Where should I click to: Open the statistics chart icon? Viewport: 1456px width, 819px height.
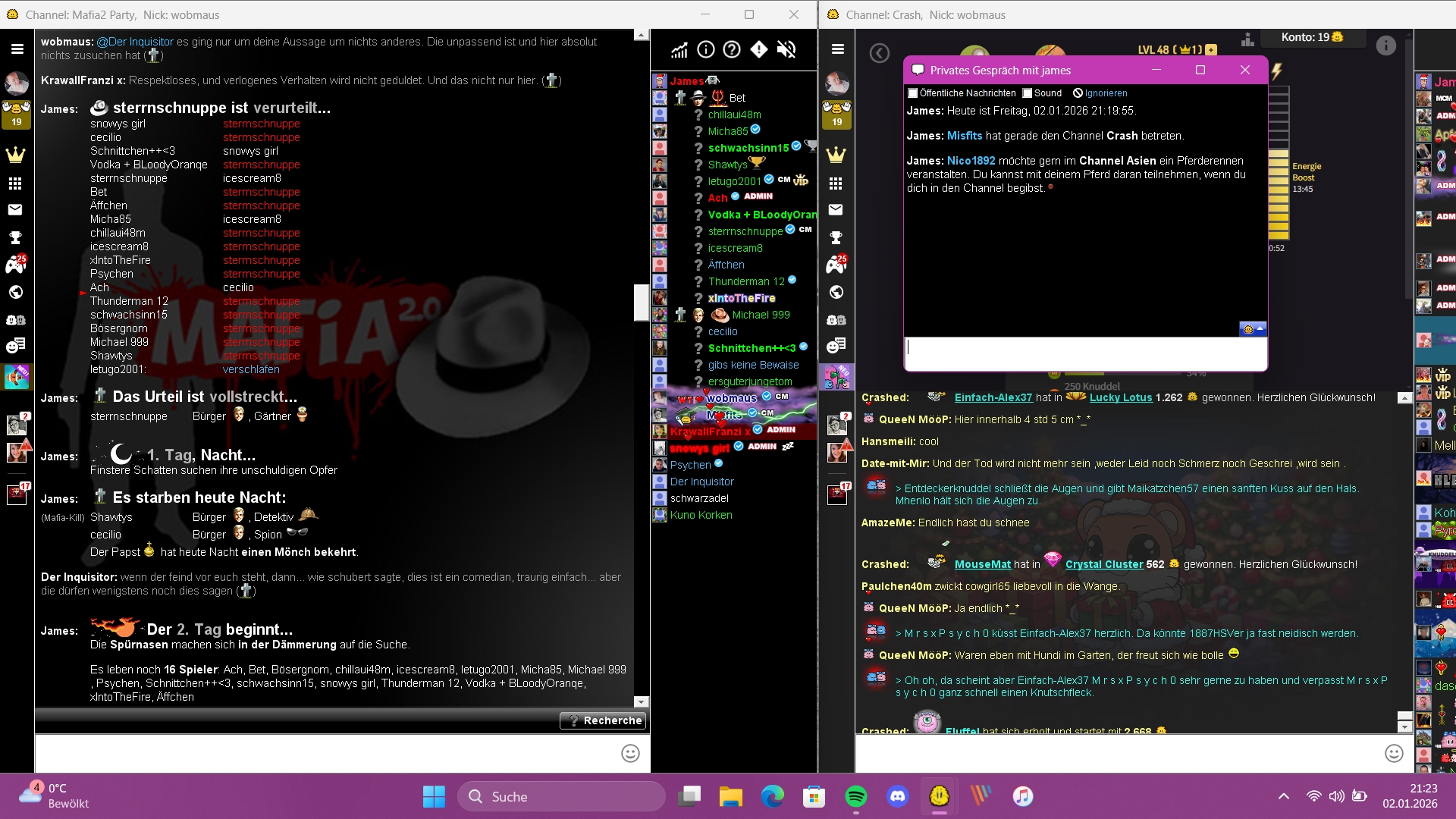tap(679, 50)
